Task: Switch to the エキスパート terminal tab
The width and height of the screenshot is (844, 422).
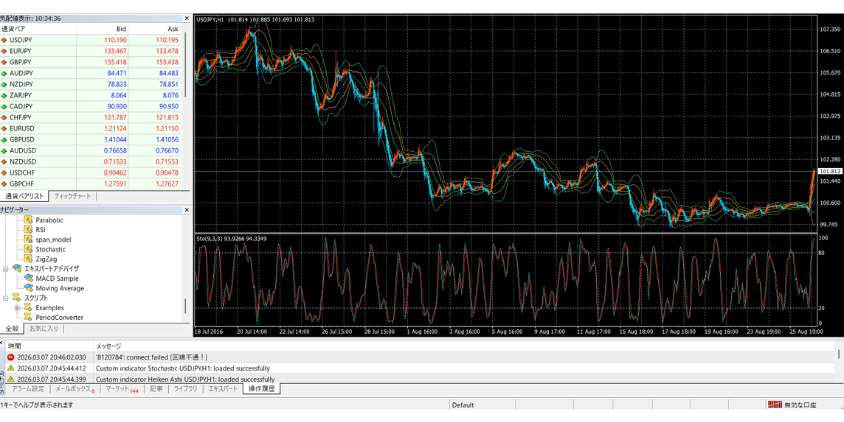Action: click(223, 389)
